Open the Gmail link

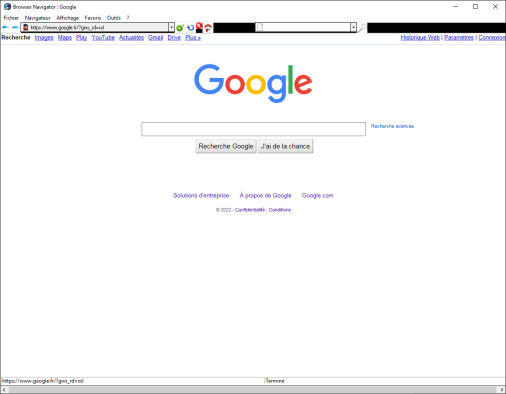click(156, 38)
